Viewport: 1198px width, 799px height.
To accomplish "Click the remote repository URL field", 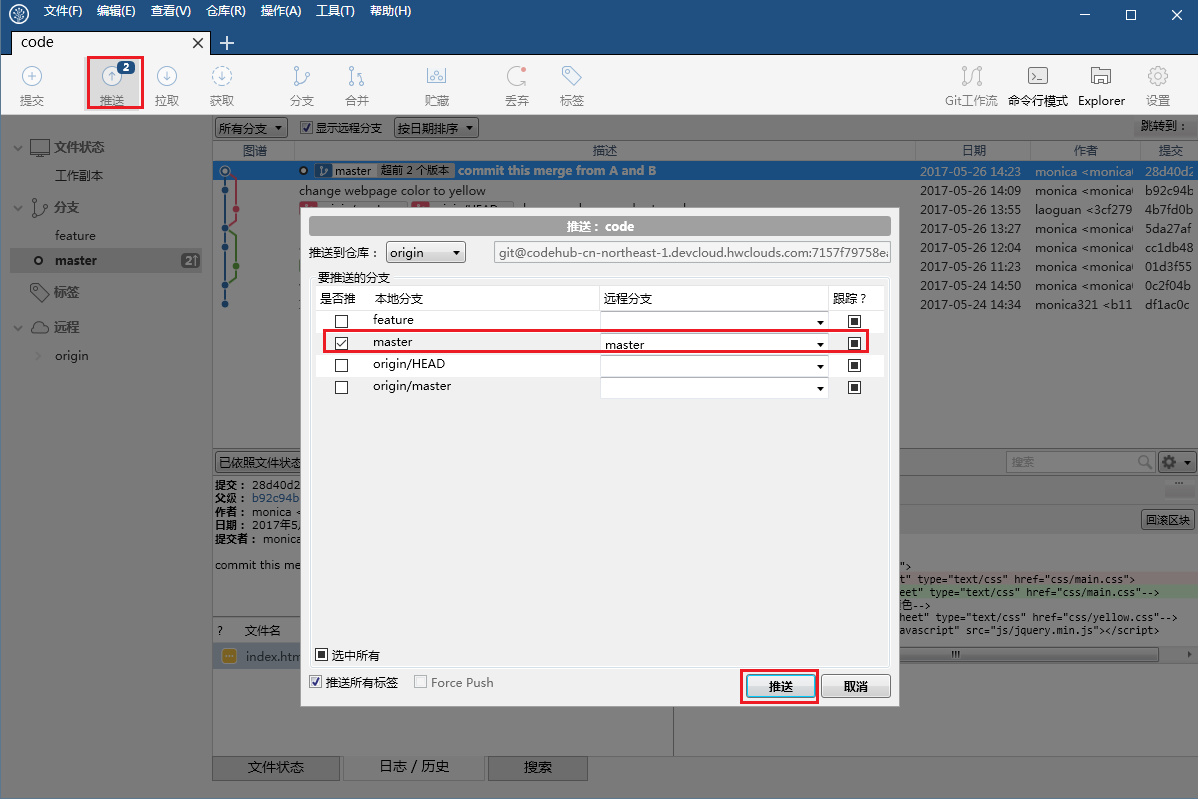I will [692, 252].
